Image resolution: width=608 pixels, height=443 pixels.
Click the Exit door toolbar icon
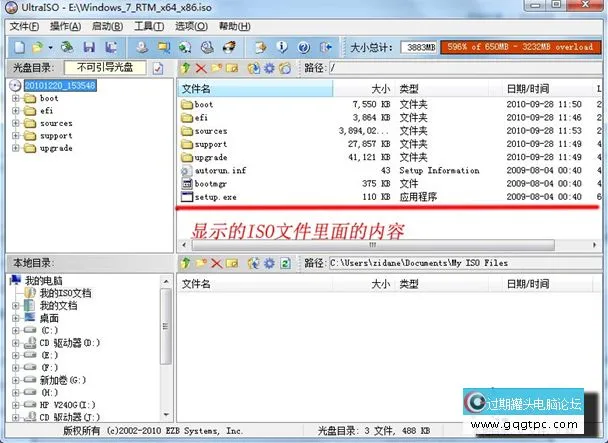(326, 47)
